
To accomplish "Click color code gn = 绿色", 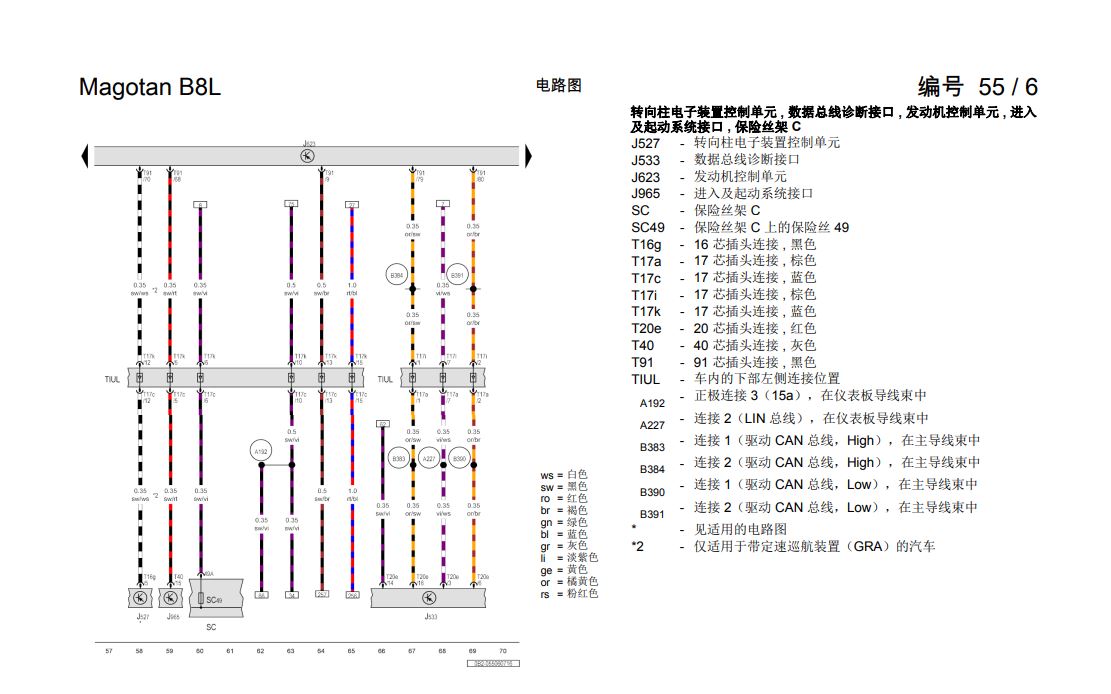I will [x=564, y=522].
